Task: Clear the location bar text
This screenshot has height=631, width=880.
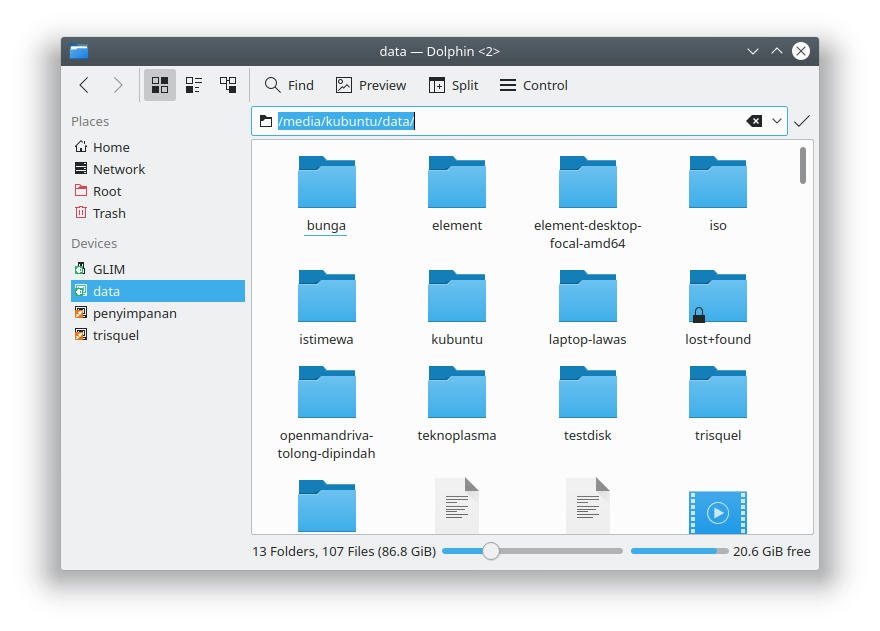Action: click(x=754, y=121)
